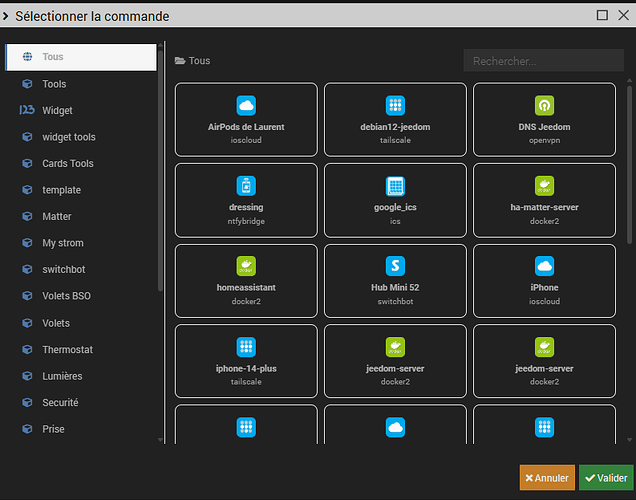Image resolution: width=636 pixels, height=500 pixels.
Task: Click the cube icon beside Cards Tools
Action: point(27,163)
